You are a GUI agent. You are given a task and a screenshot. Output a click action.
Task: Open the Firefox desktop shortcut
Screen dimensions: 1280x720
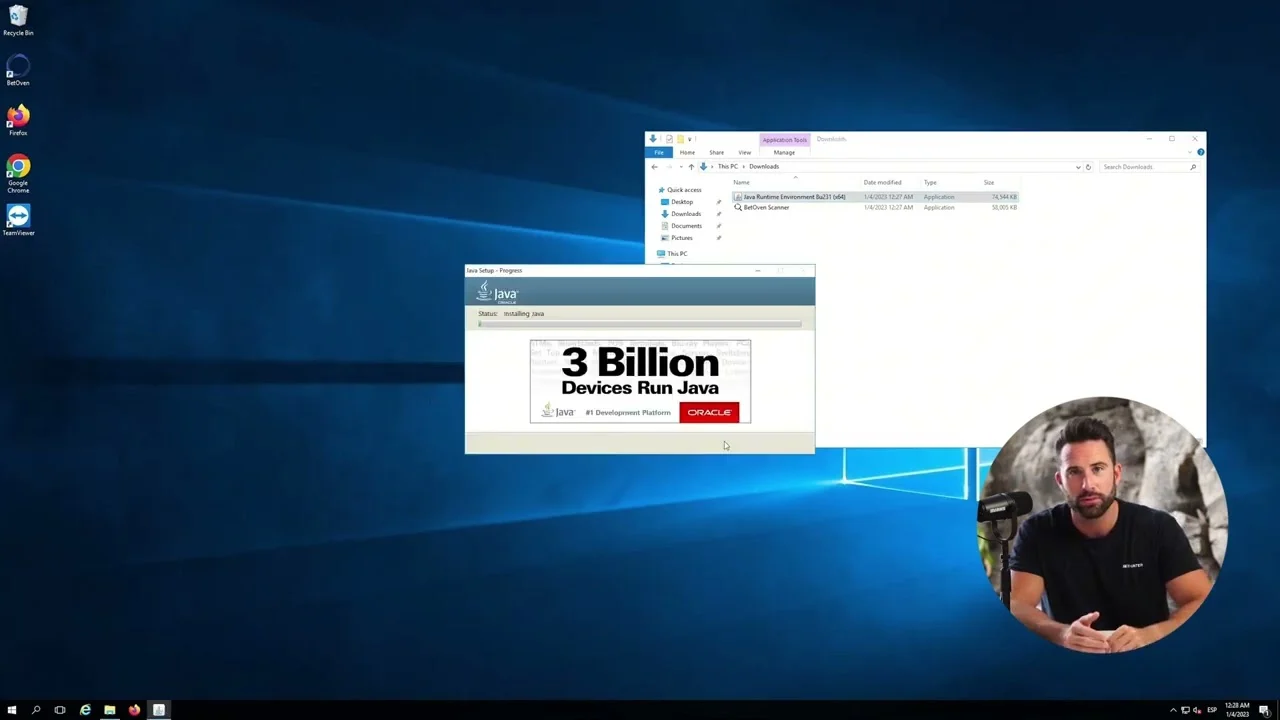coord(18,120)
